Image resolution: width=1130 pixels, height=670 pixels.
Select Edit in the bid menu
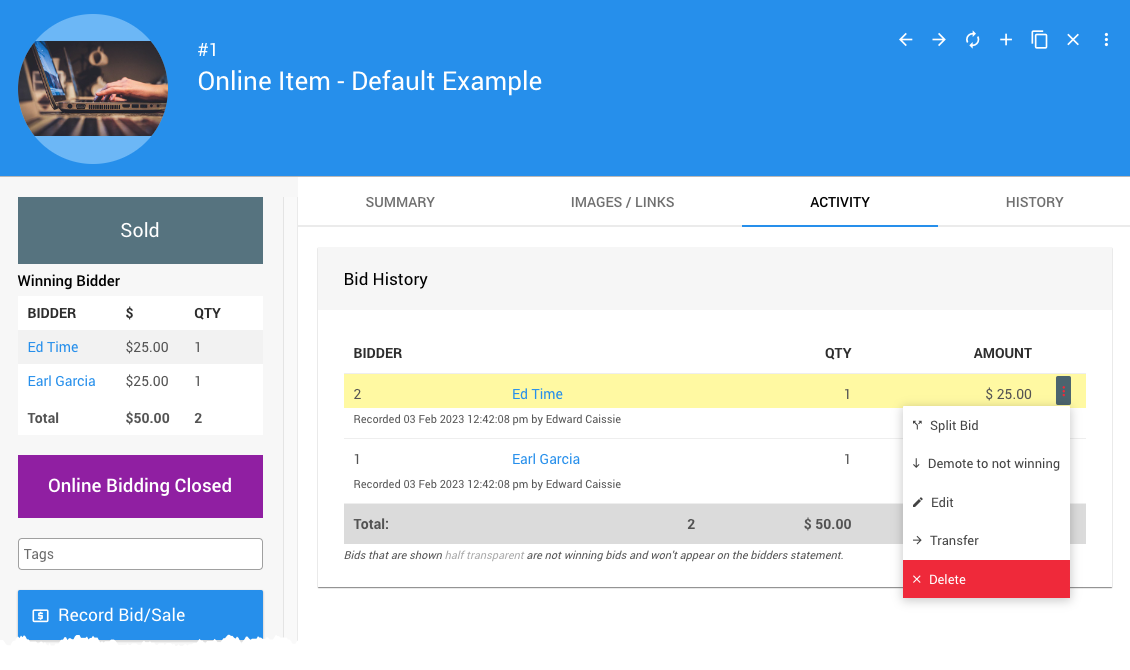coord(942,503)
